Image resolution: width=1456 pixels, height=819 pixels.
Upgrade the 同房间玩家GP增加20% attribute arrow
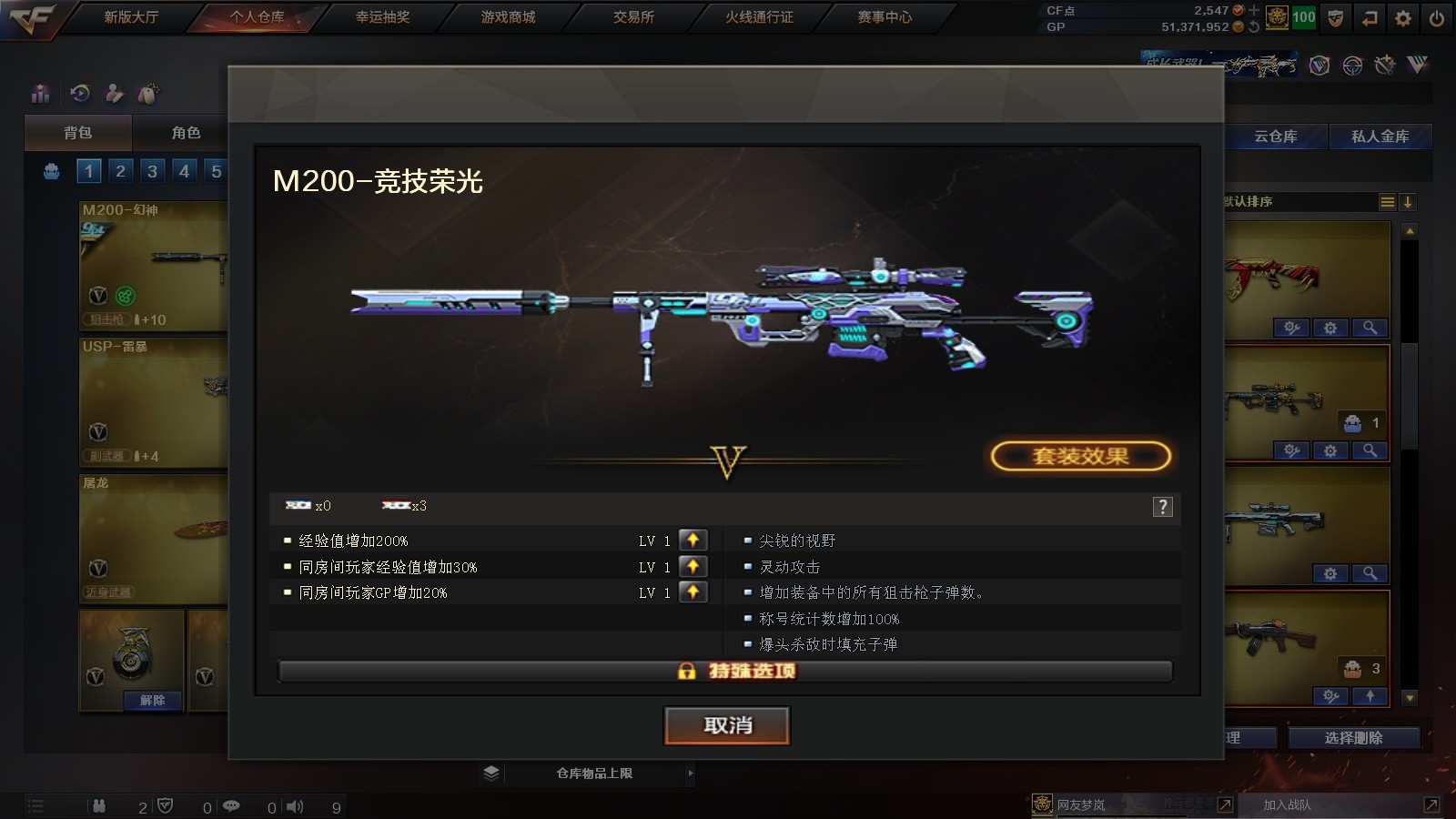pos(693,592)
